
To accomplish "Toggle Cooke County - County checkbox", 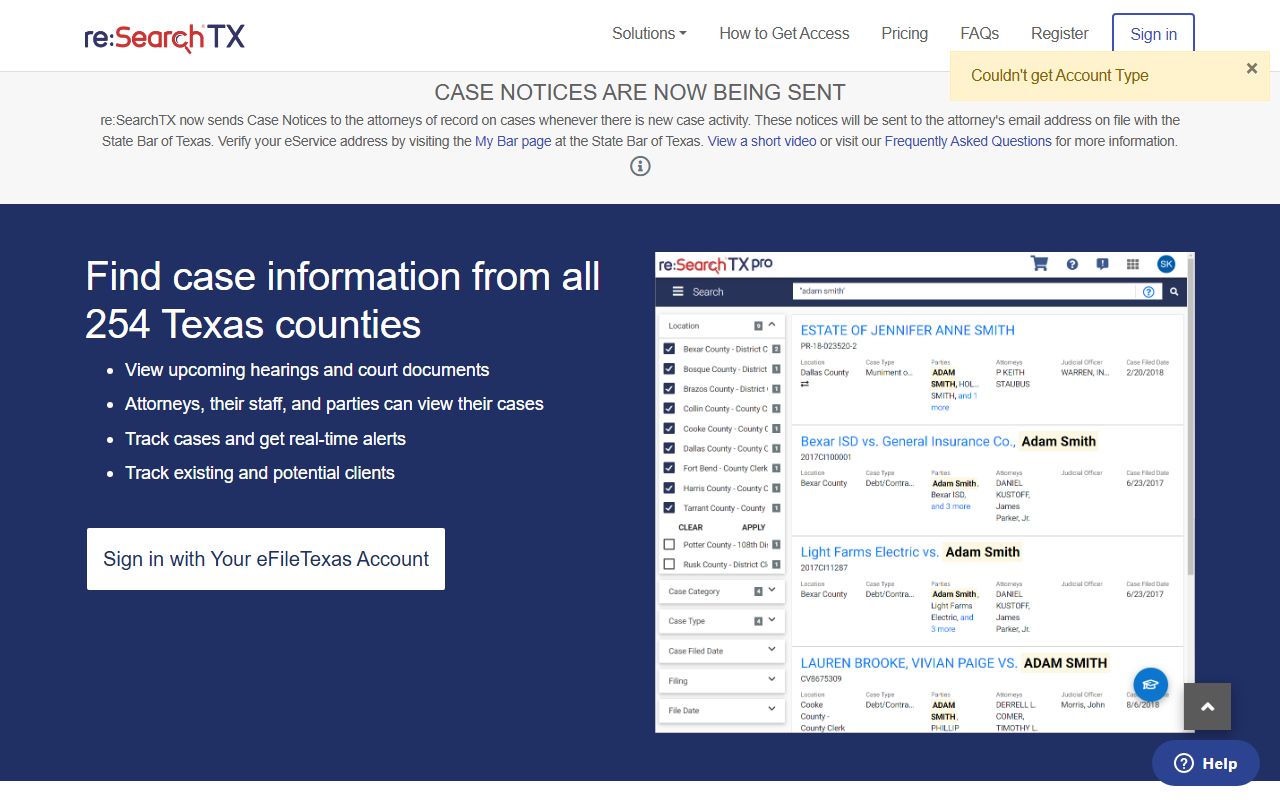I will 670,429.
